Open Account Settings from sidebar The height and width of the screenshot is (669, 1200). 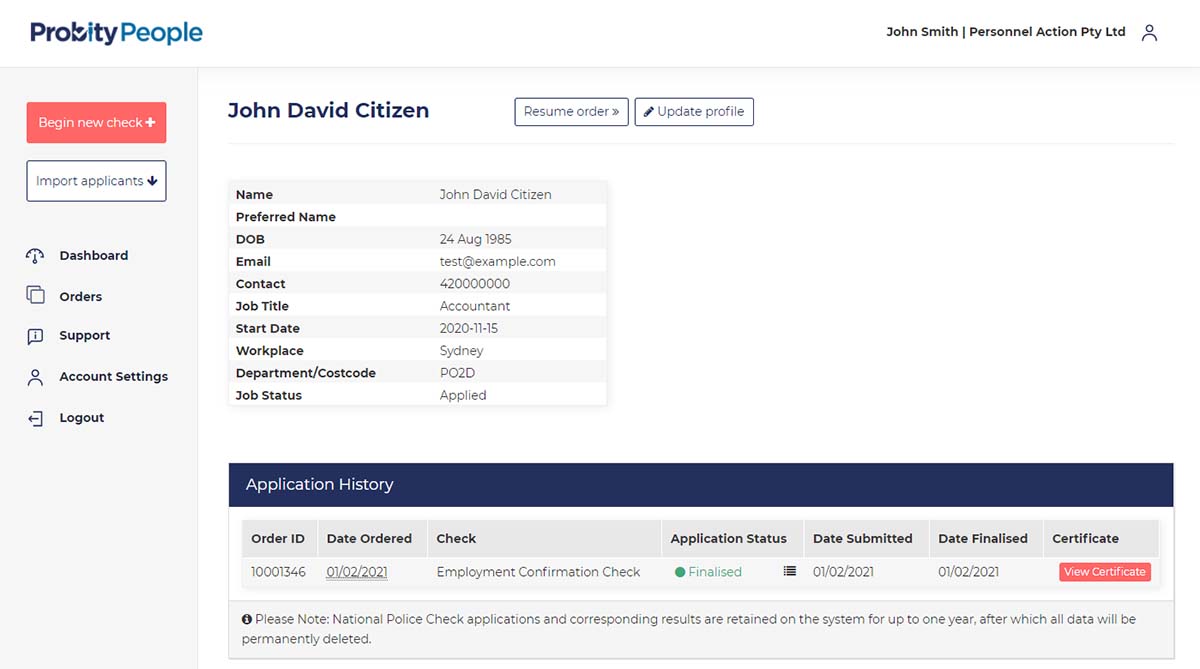click(113, 377)
